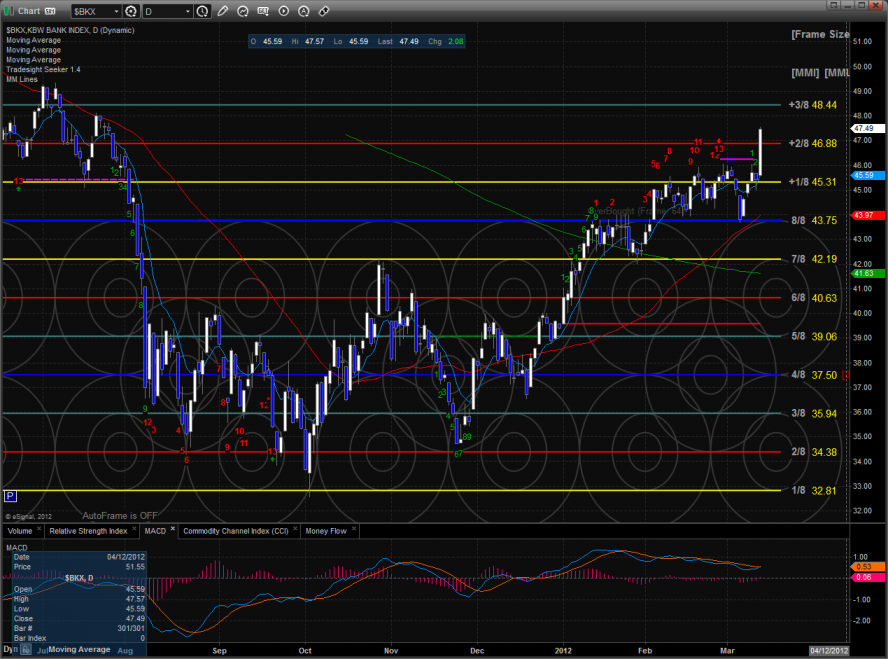Close the MACD tab
The image size is (888, 659).
[172, 530]
